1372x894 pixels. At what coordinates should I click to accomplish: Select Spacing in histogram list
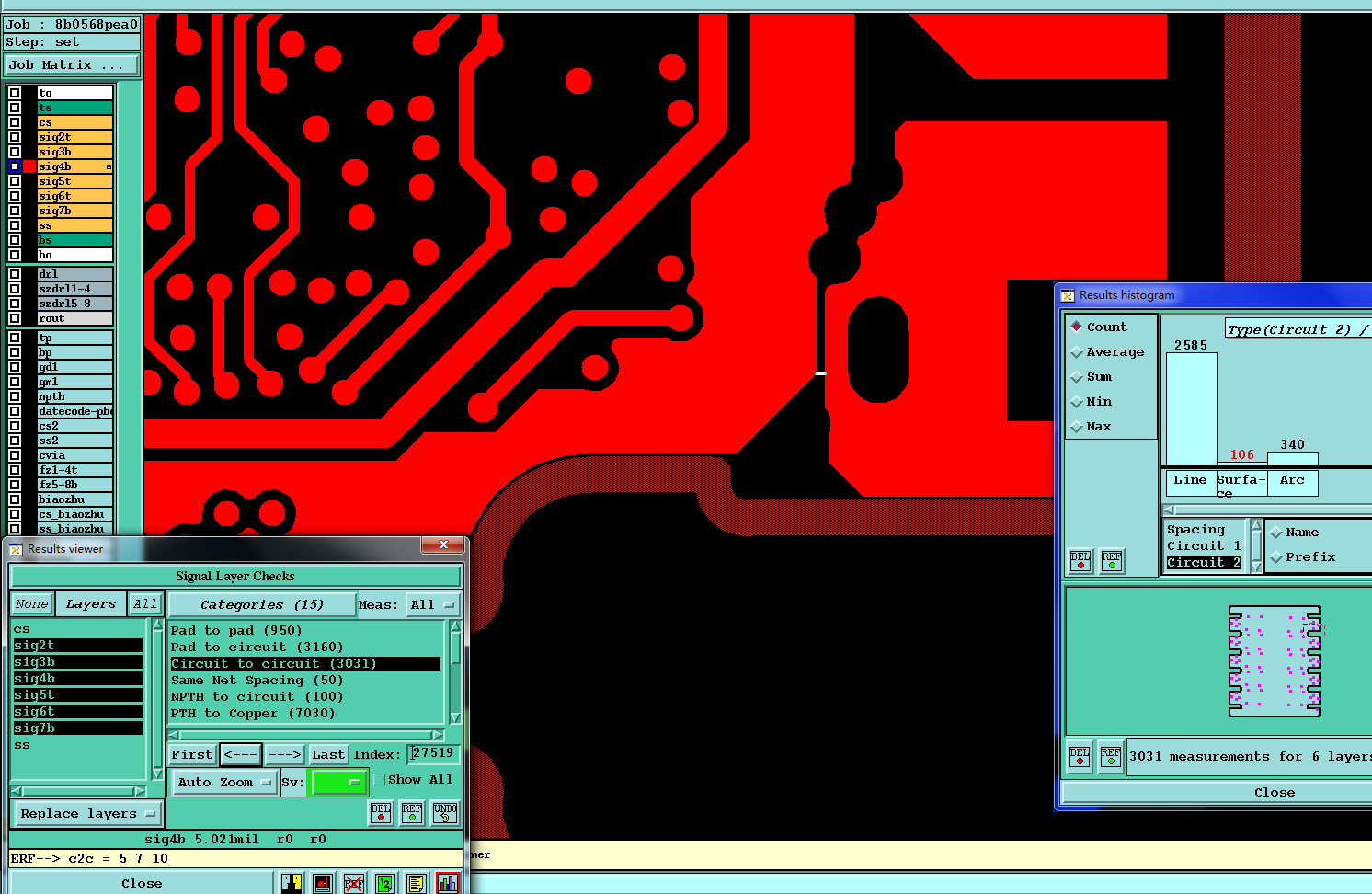pos(1204,530)
